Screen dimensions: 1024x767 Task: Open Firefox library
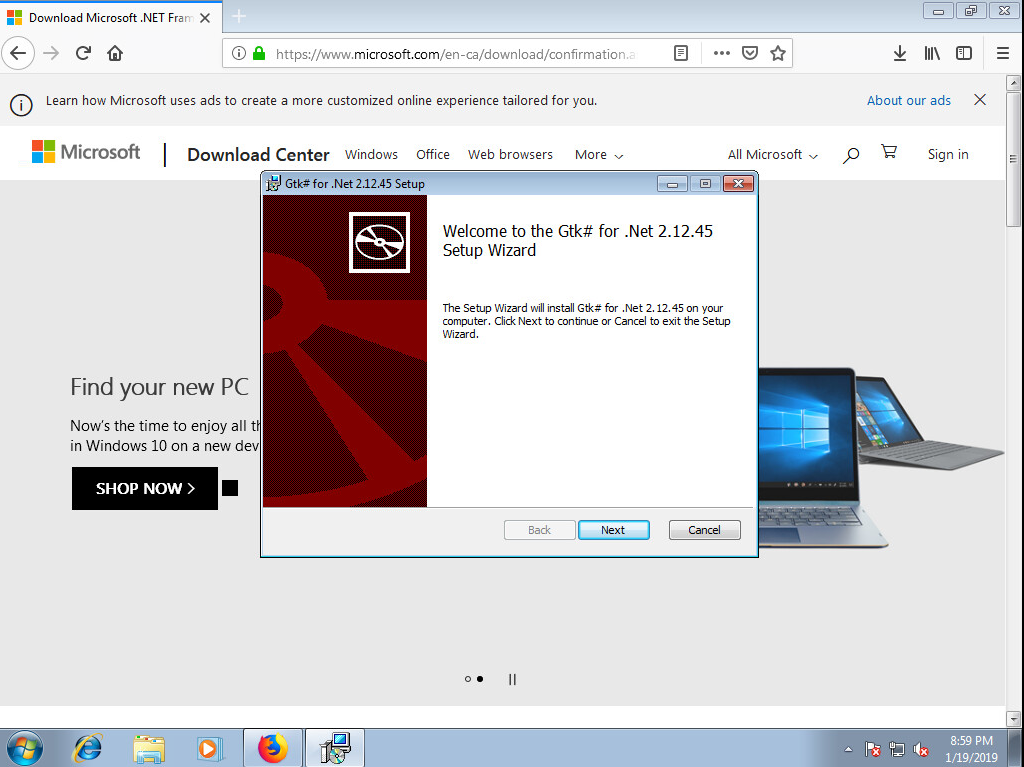932,54
